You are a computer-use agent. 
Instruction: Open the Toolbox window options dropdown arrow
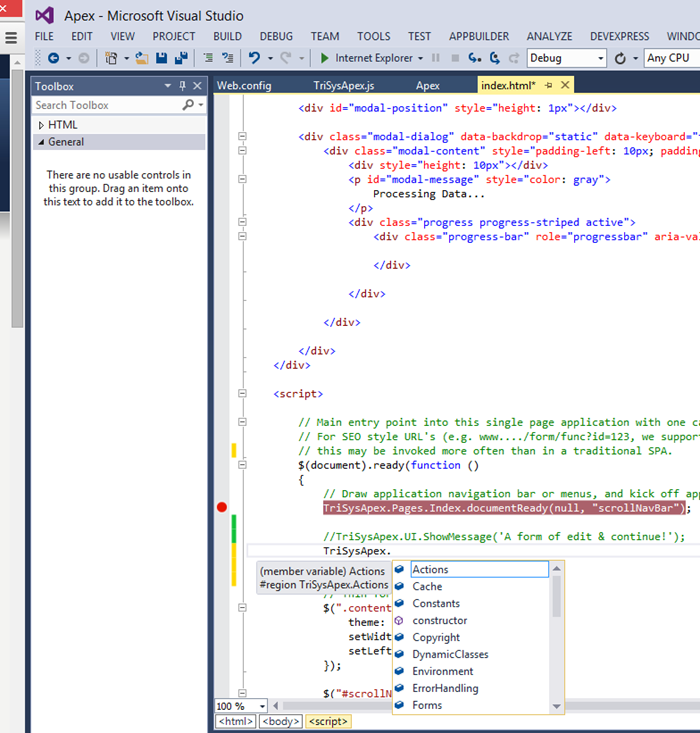tap(167, 86)
